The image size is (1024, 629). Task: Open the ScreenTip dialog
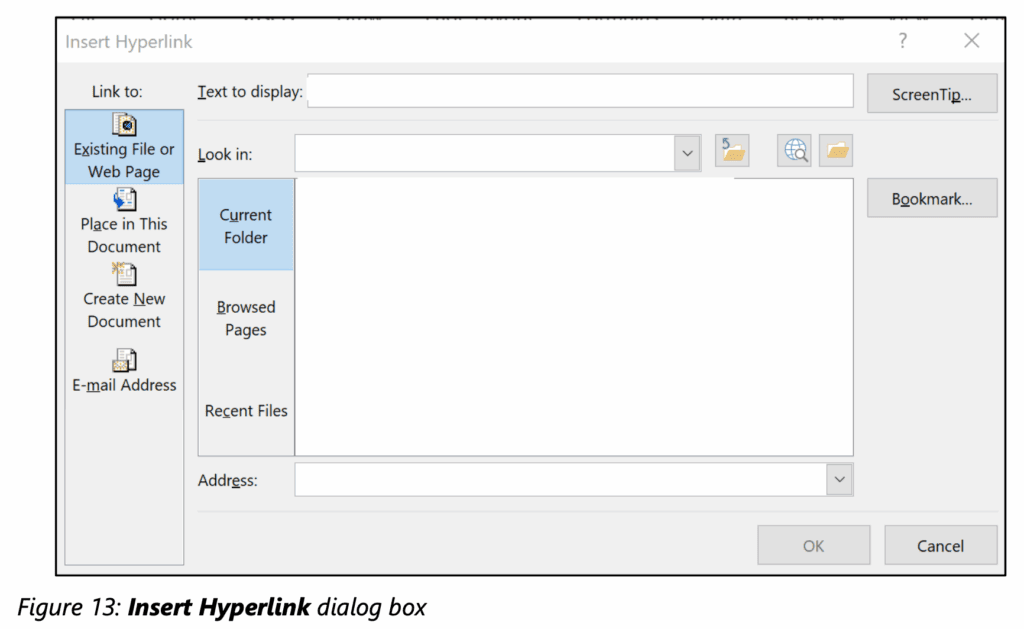931,92
